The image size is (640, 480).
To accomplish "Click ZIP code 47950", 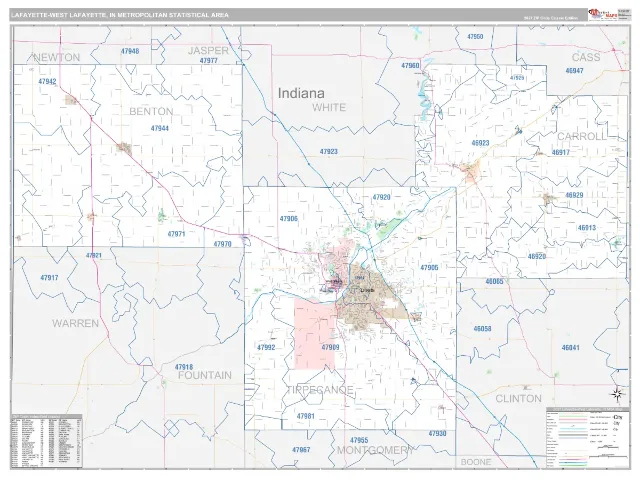I will point(475,37).
